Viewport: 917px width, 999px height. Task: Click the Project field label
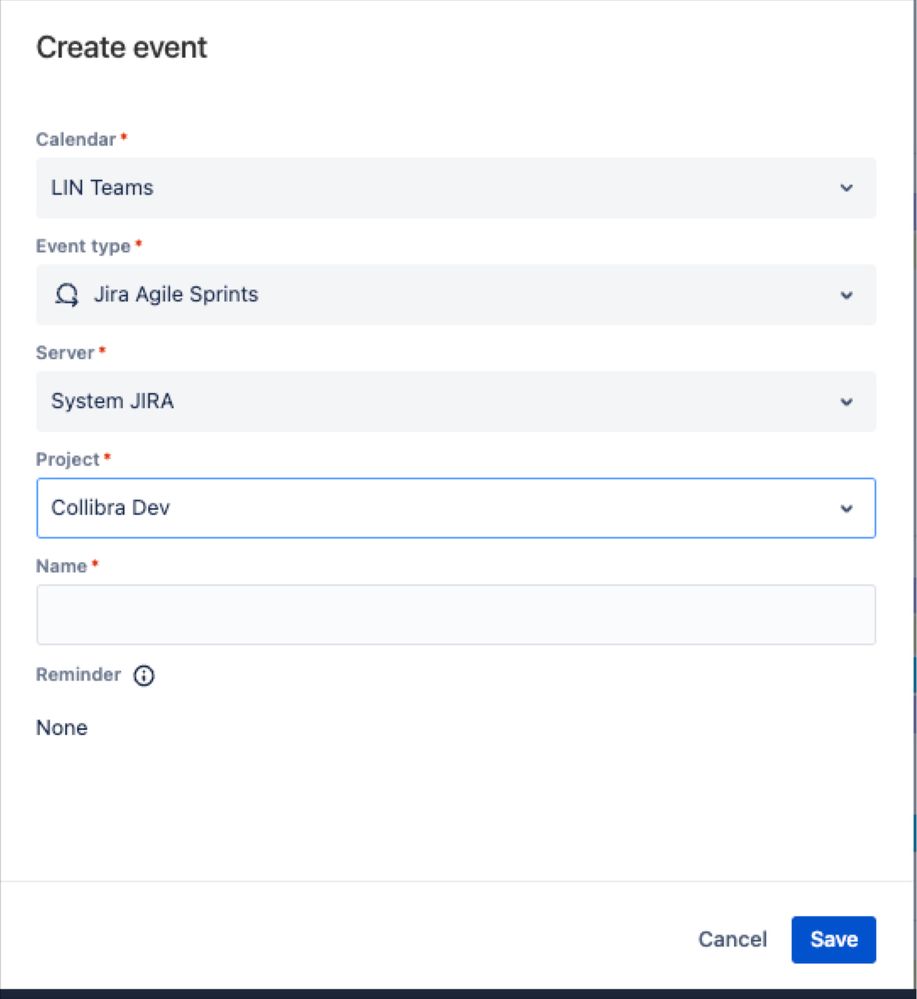(67, 459)
